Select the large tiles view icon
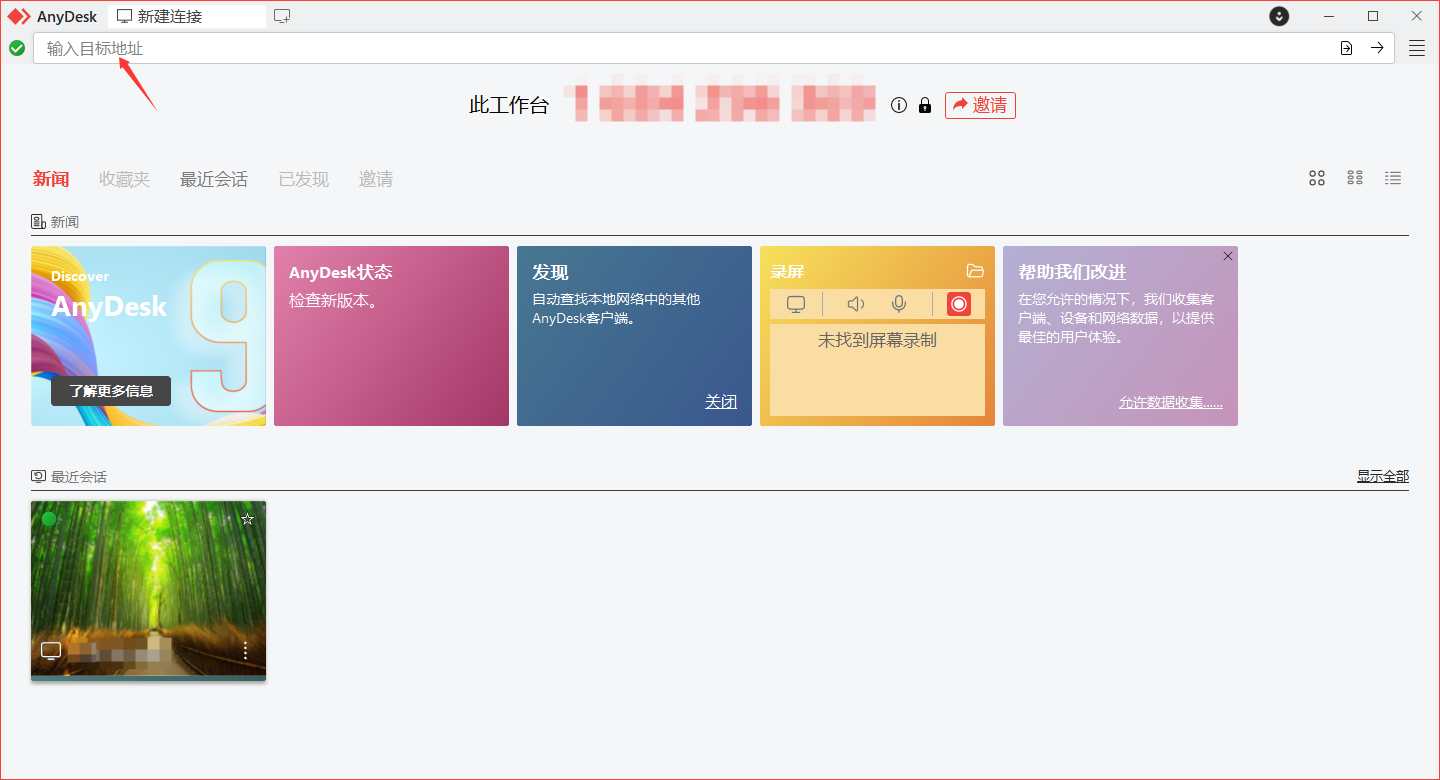This screenshot has height=780, width=1440. (x=1317, y=178)
